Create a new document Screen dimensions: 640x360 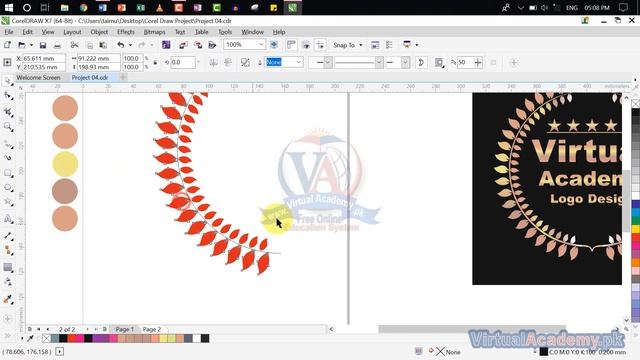7,45
